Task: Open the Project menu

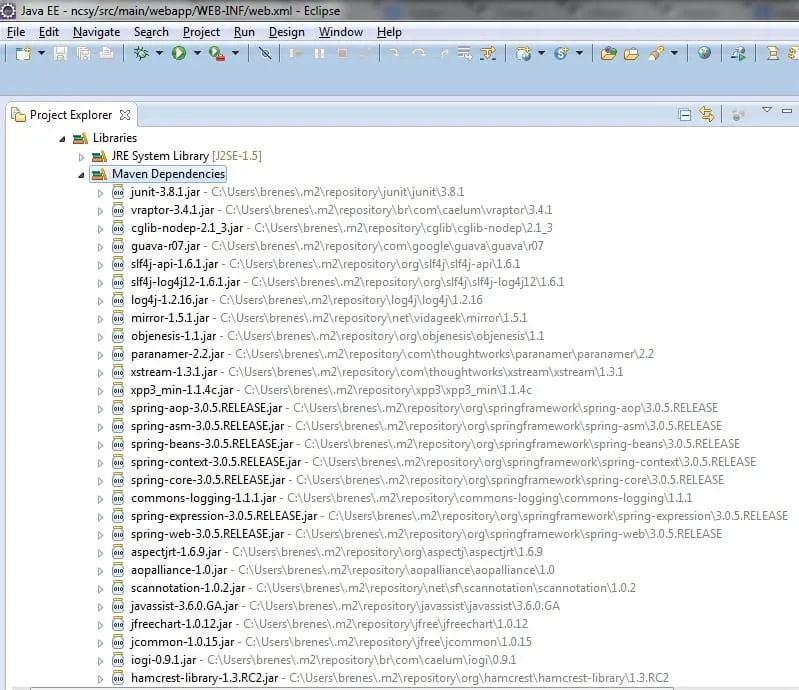Action: pyautogui.click(x=201, y=32)
